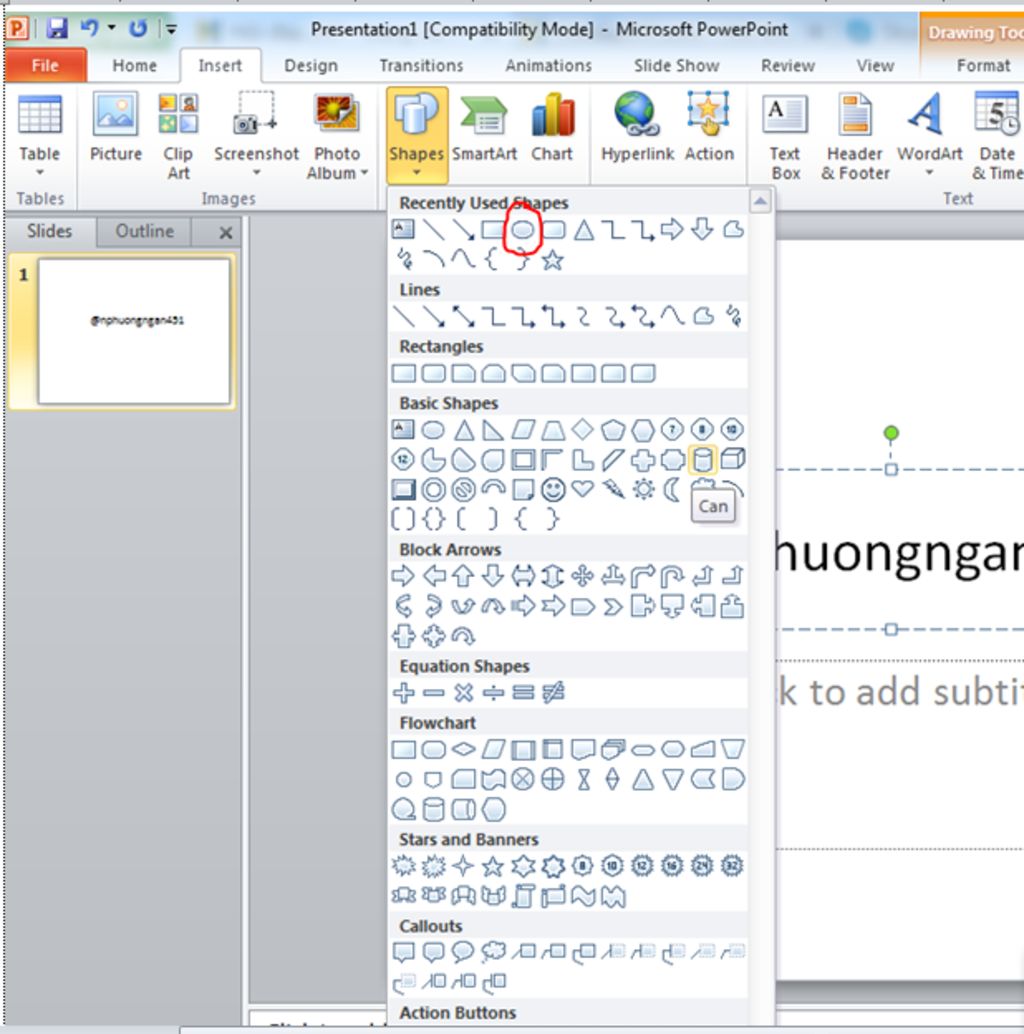Click the Redo icon in Quick Access Toolbar
The image size is (1024, 1034).
tap(138, 28)
